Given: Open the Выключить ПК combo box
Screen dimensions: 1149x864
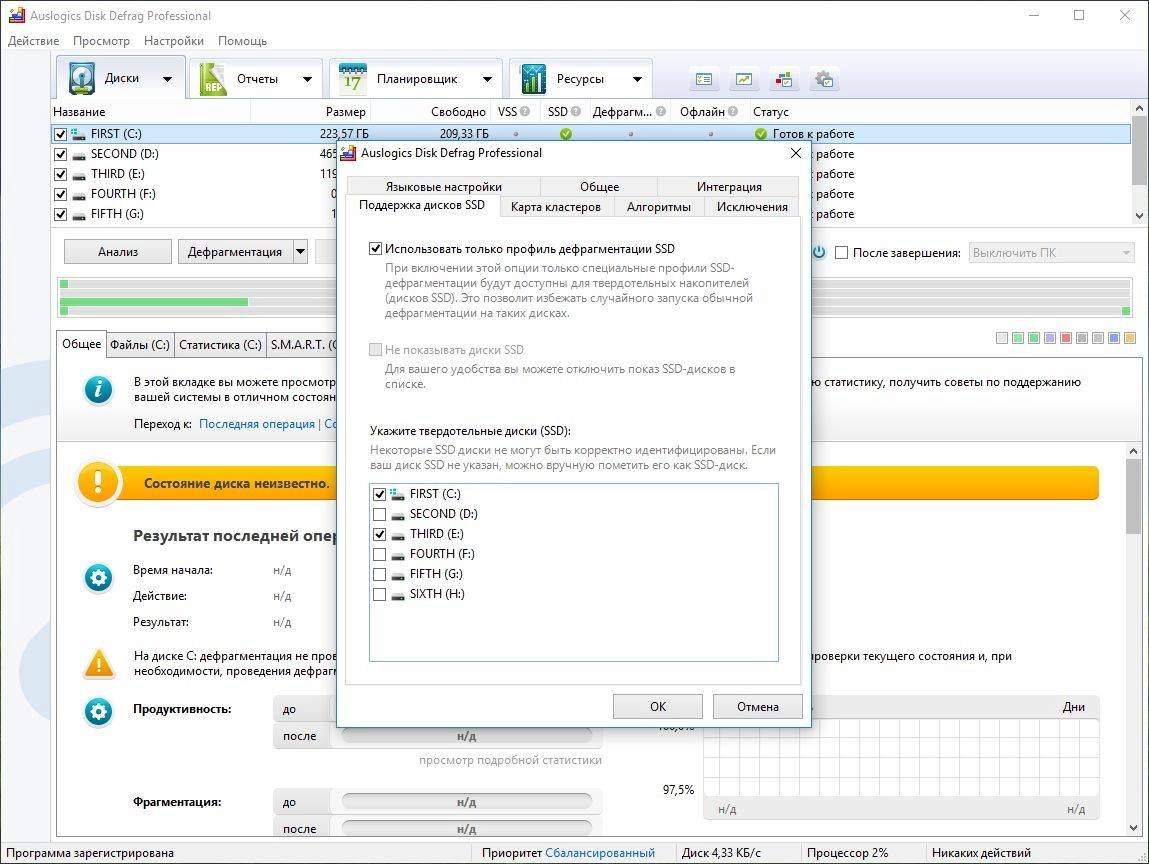Looking at the screenshot, I should tap(1052, 253).
